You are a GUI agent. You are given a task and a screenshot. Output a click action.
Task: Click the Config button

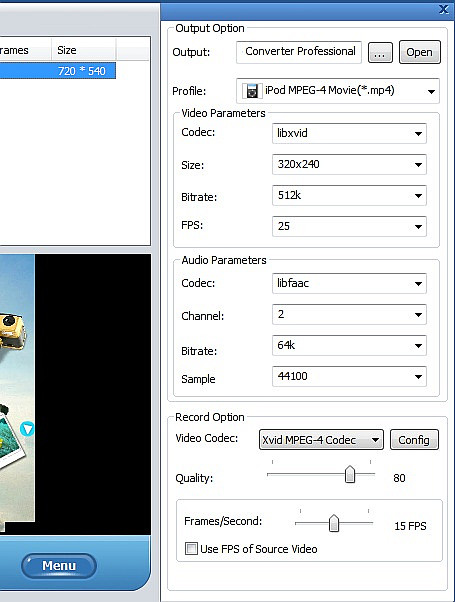pos(414,440)
